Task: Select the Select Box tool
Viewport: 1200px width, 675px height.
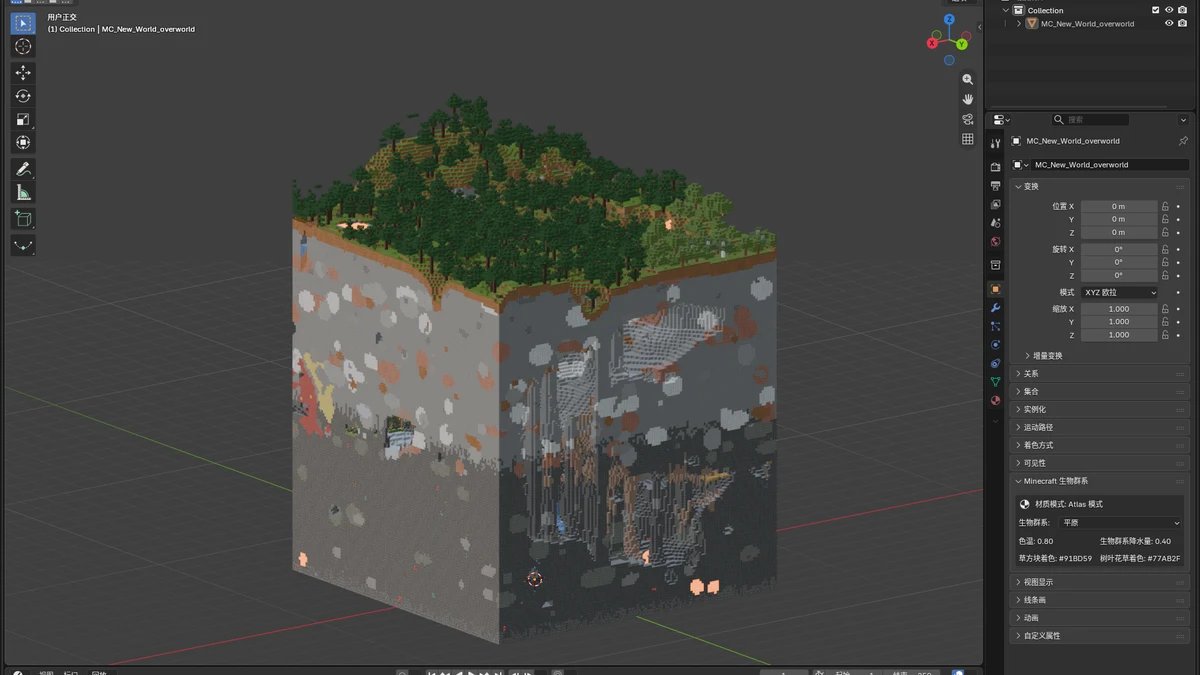Action: [x=23, y=22]
